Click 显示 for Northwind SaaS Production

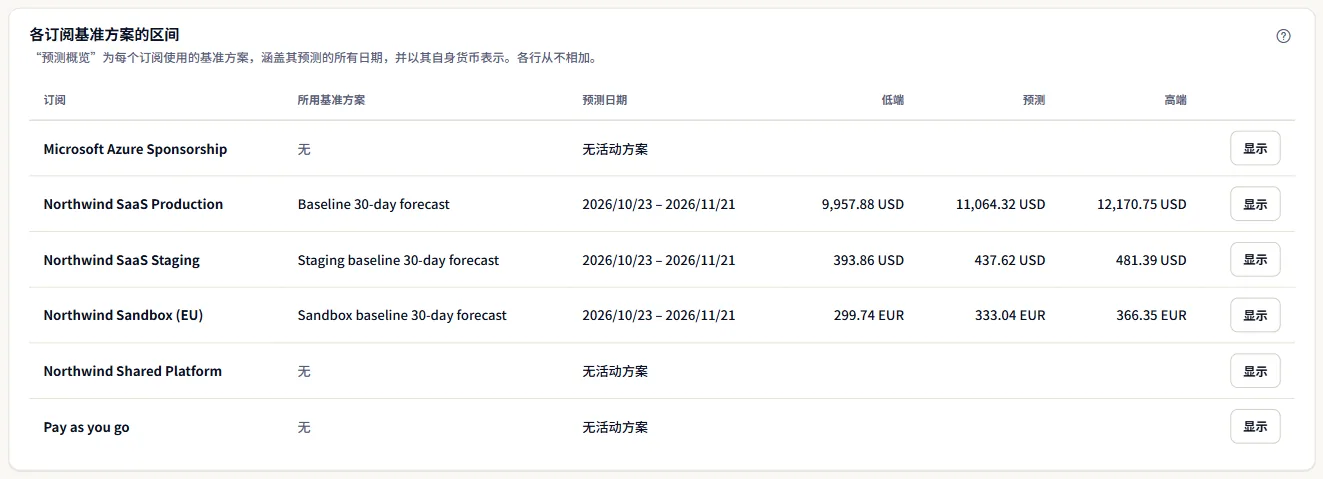(x=1255, y=204)
